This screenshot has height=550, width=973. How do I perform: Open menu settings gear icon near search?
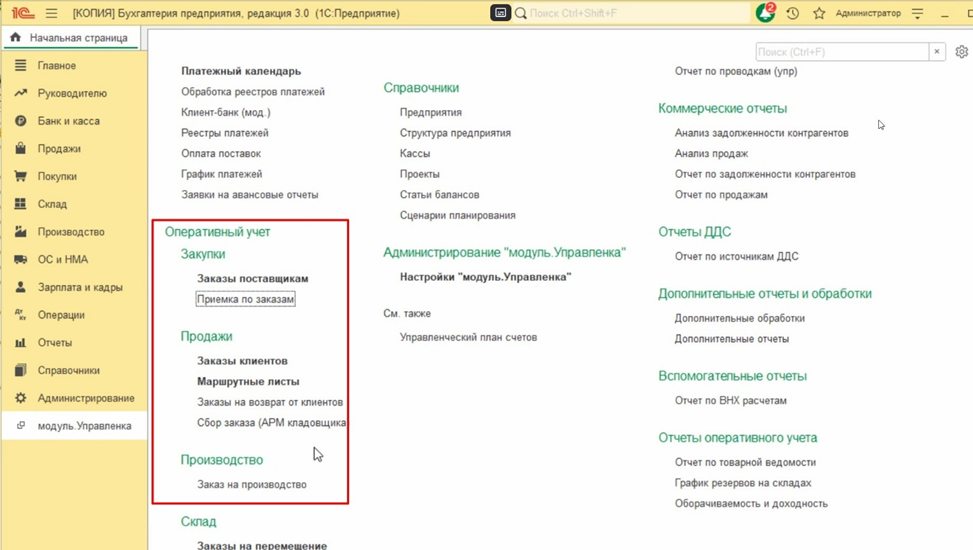(961, 52)
